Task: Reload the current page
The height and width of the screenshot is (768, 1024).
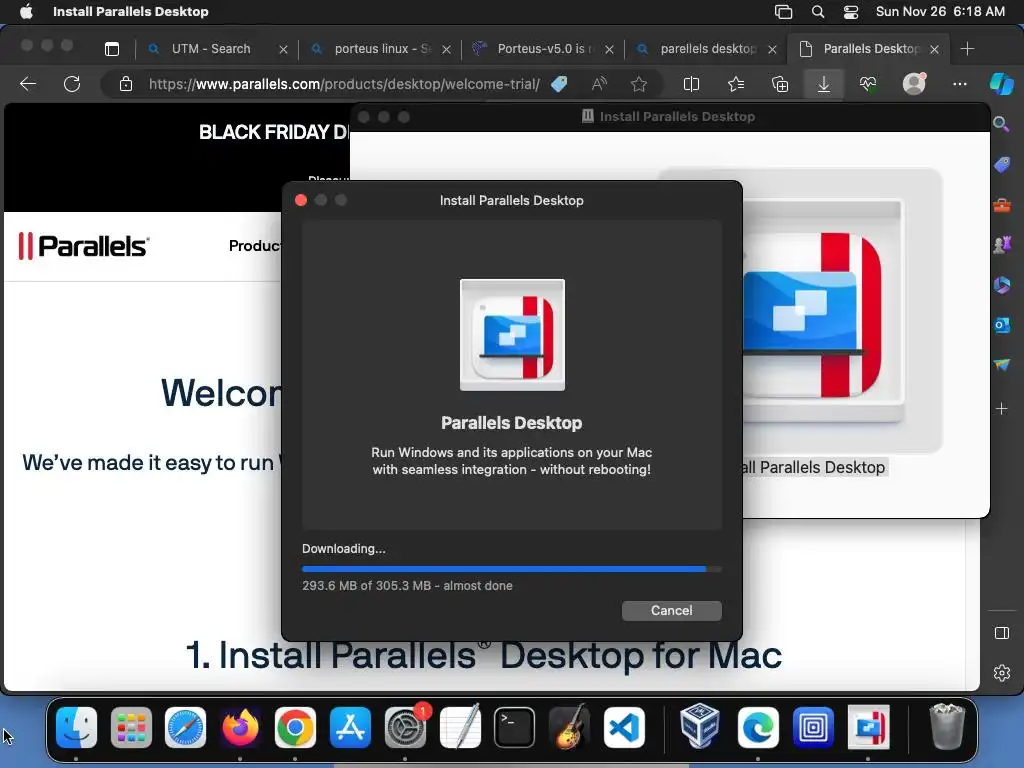Action: tap(72, 84)
